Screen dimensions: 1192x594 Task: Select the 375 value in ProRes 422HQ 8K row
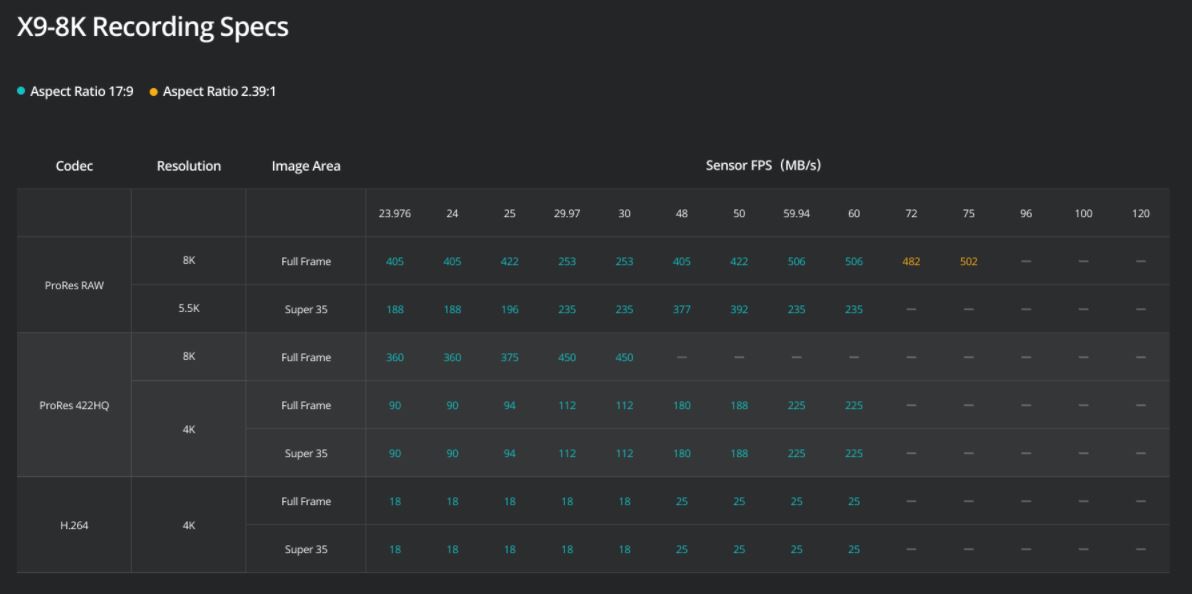[510, 358]
